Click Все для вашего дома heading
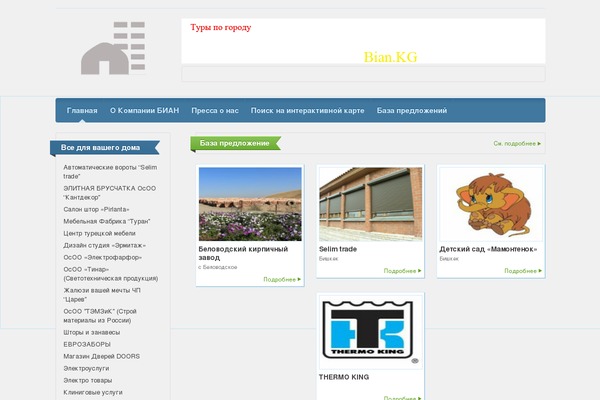600x400 pixels. pyautogui.click(x=100, y=147)
